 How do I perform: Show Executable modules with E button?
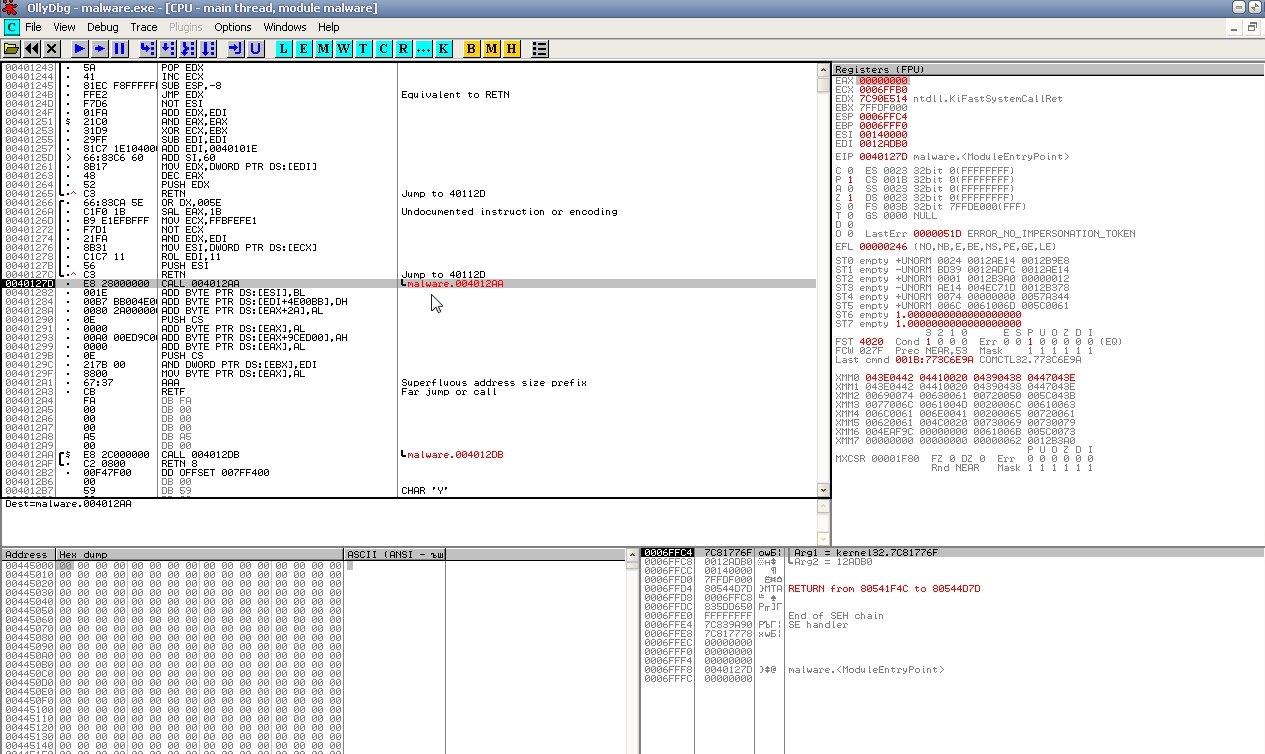pos(304,48)
